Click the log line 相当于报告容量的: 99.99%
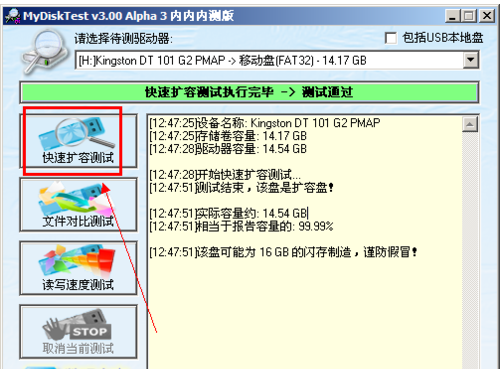The height and width of the screenshot is (369, 500). coord(241,226)
